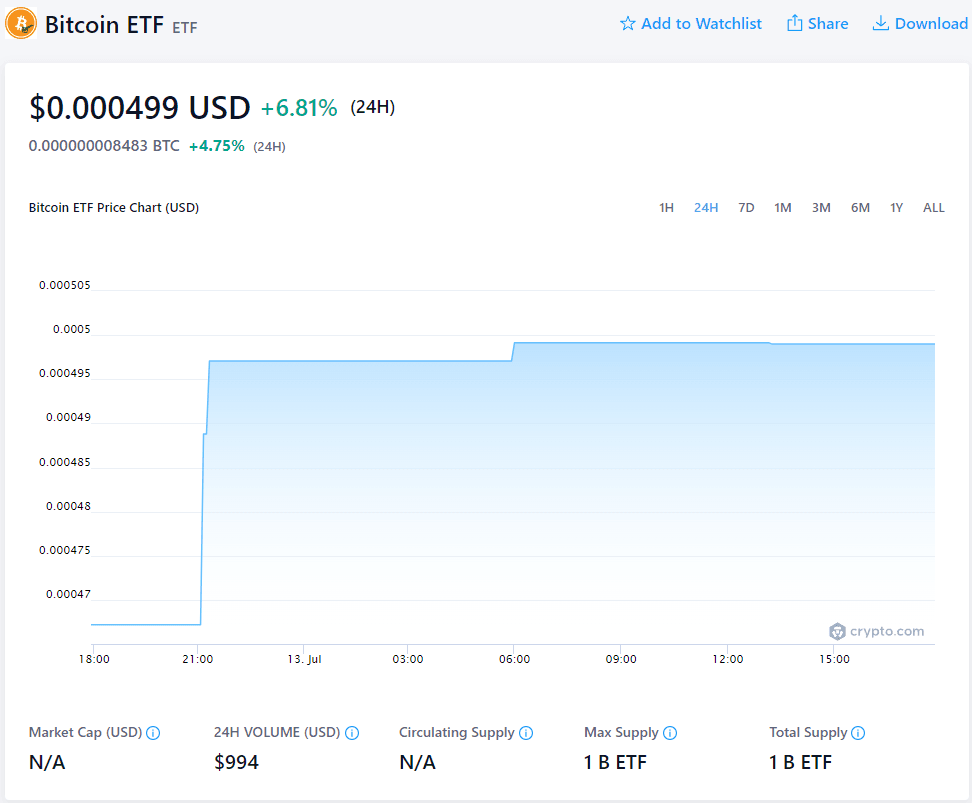The width and height of the screenshot is (972, 803).
Task: Select the 24H chart range
Action: pyautogui.click(x=706, y=208)
